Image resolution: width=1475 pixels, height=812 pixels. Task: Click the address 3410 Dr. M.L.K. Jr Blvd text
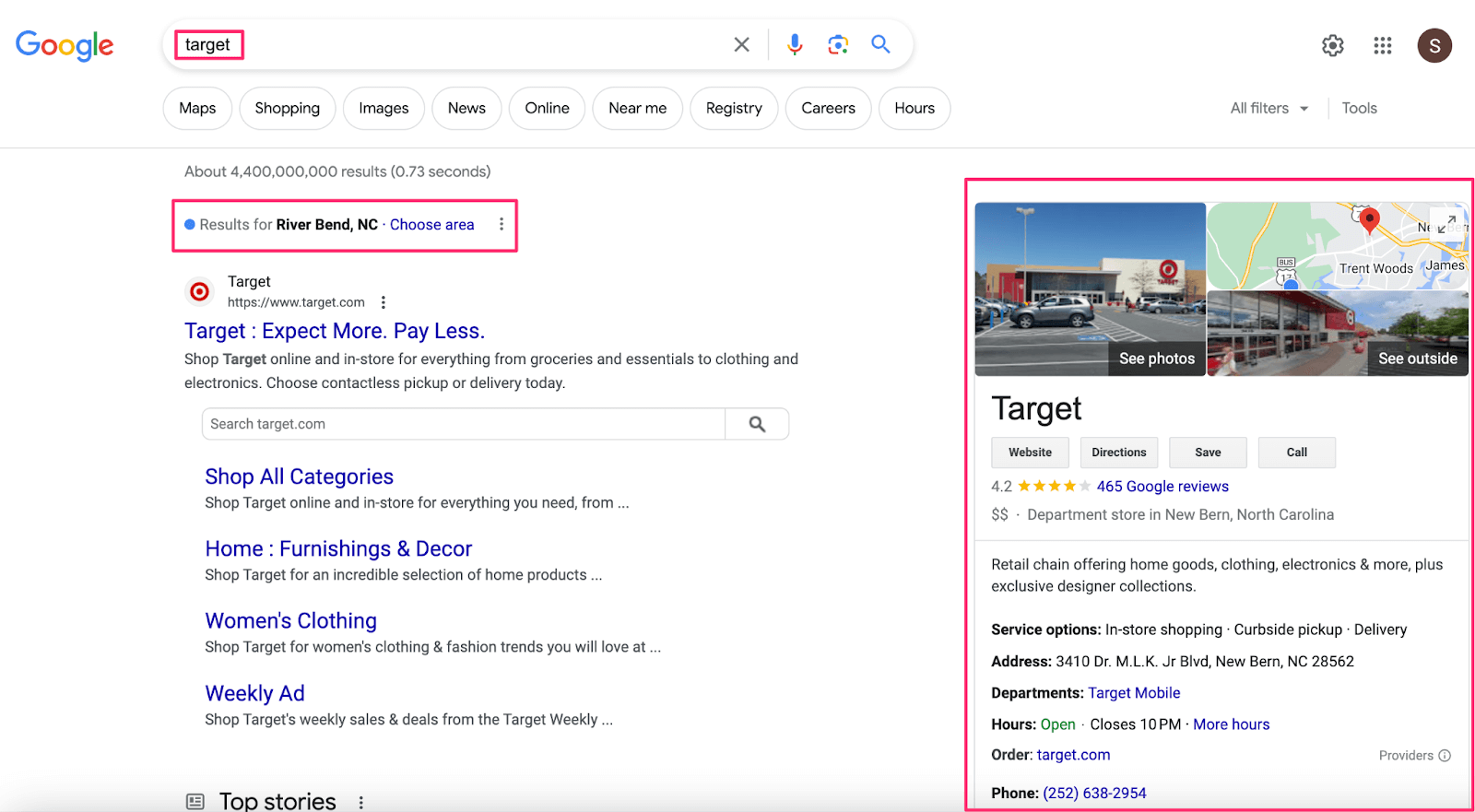[1205, 661]
